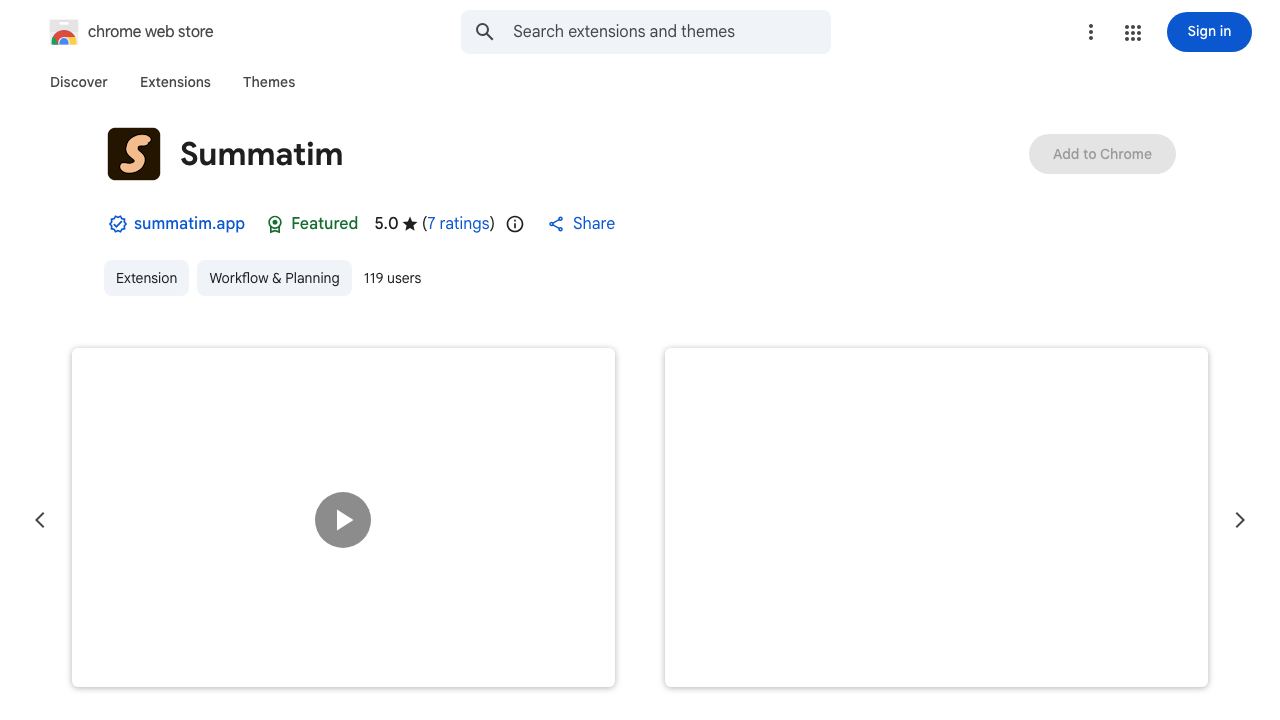Screen dimensions: 1280x720
Task: Click the Chrome Web Store logo icon
Action: pos(64,32)
